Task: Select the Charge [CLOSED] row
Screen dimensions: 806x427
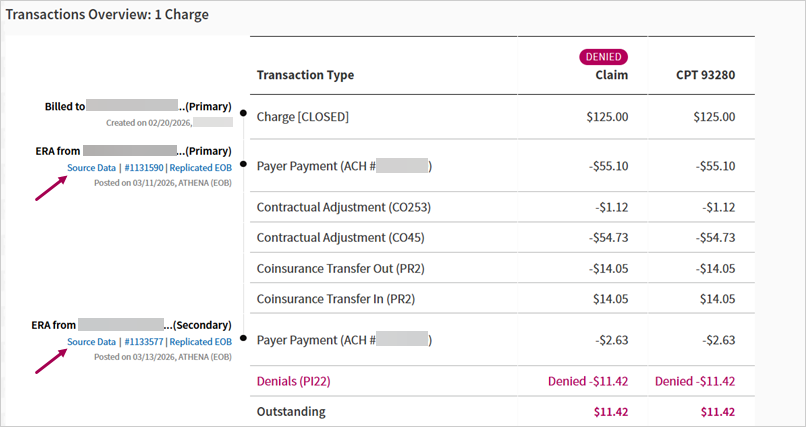Action: pos(502,117)
